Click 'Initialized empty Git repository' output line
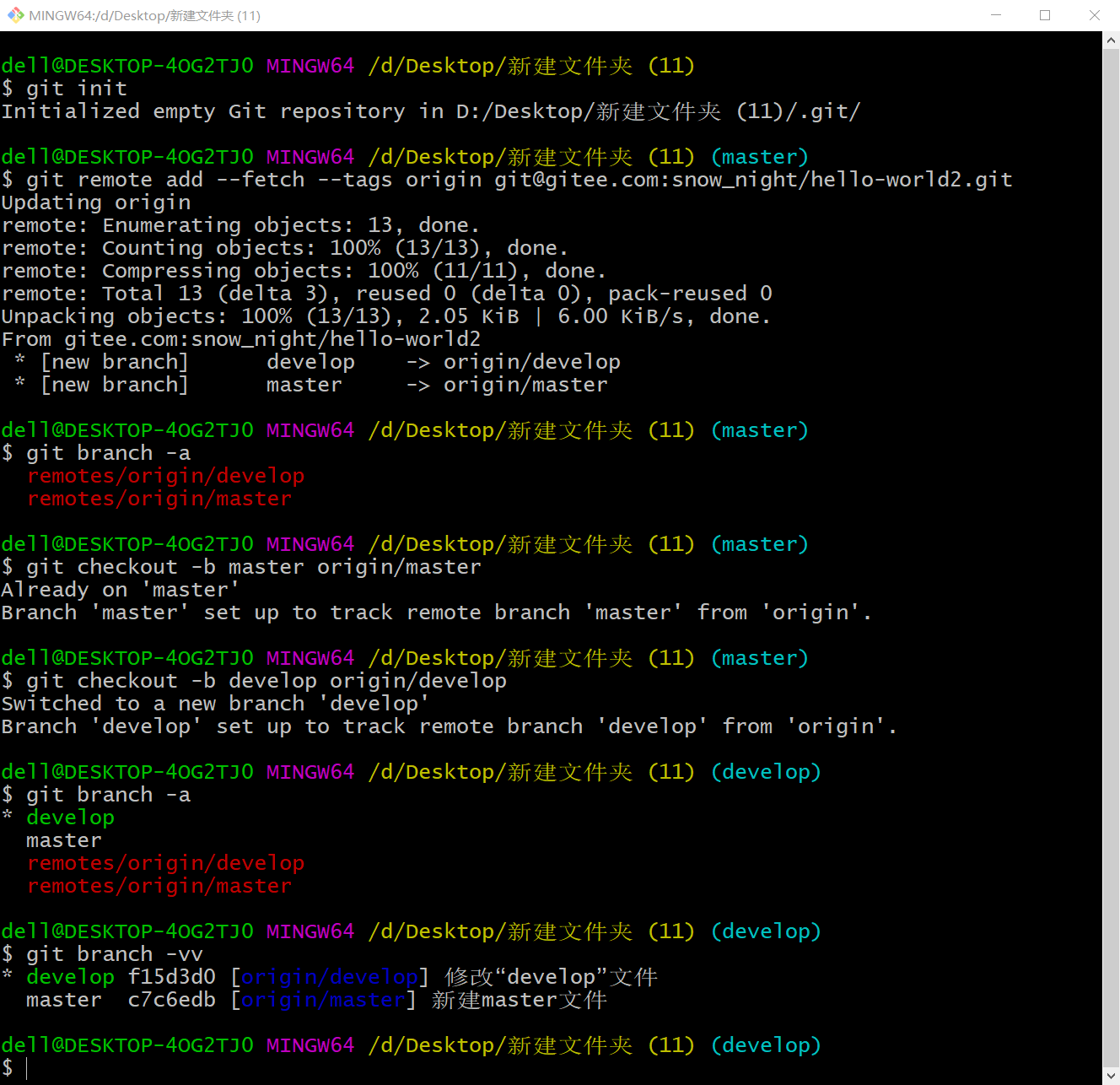This screenshot has width=1120, height=1085. [431, 111]
